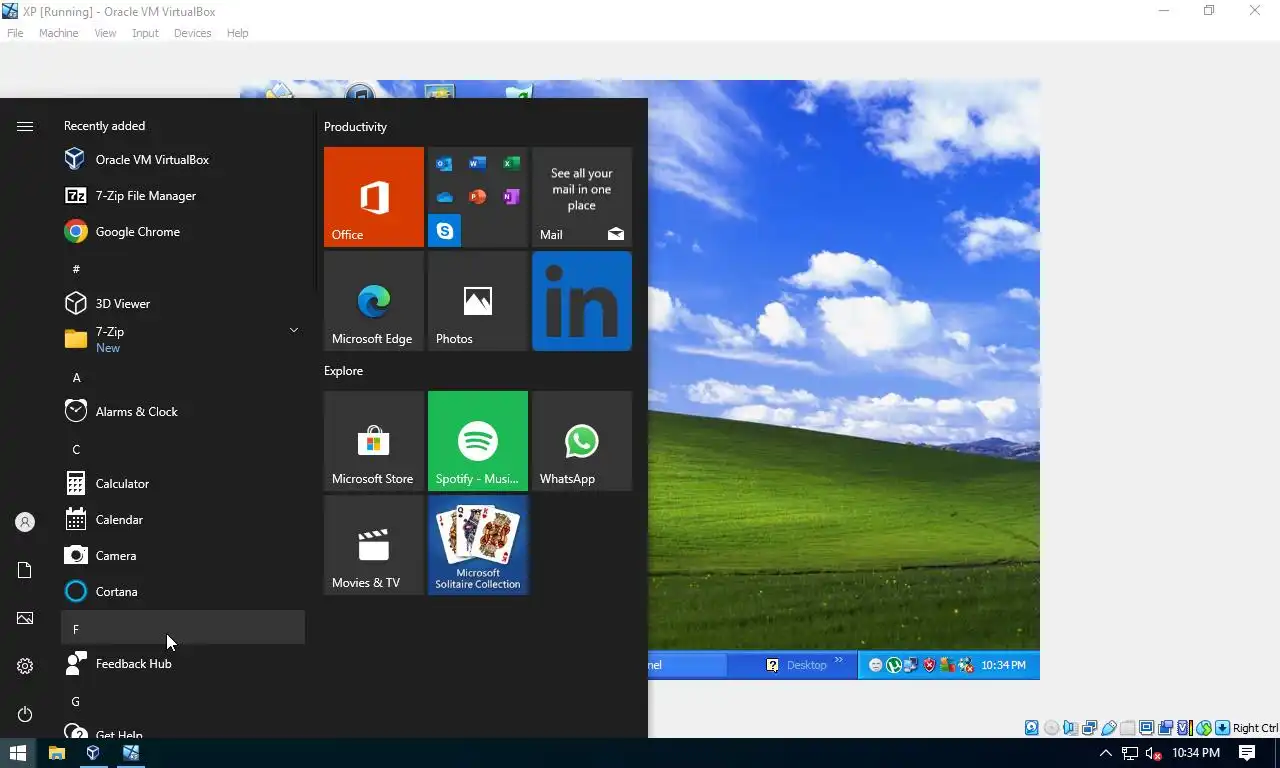Open the View menu in VirtualBox
Screen dimensions: 1280x768
(x=105, y=33)
